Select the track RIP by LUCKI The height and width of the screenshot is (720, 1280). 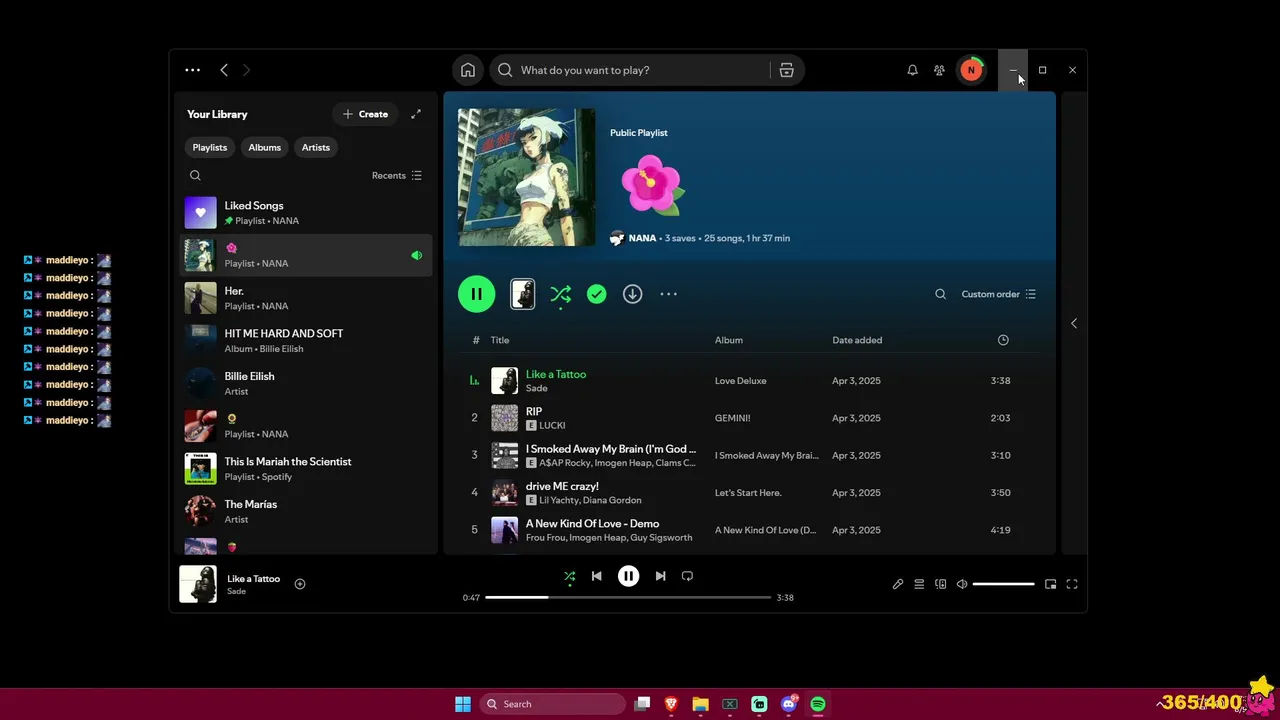pos(750,418)
